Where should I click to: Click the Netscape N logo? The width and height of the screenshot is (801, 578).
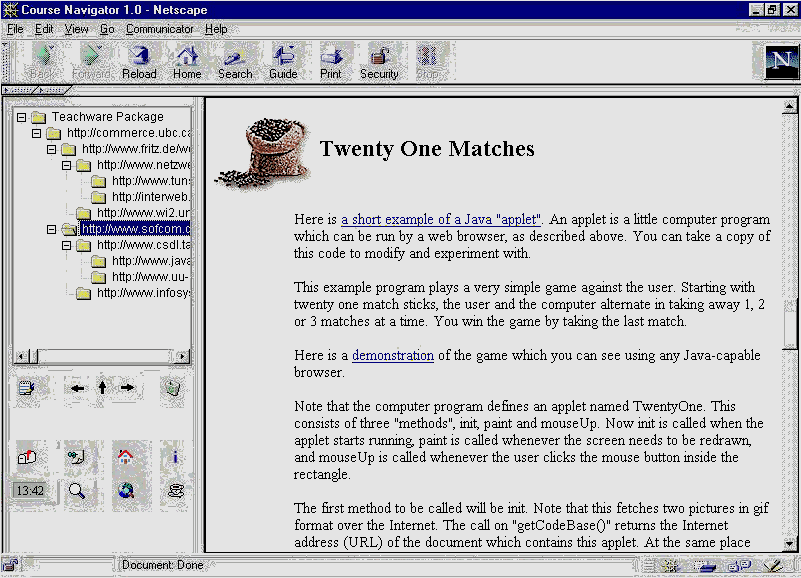pyautogui.click(x=781, y=62)
